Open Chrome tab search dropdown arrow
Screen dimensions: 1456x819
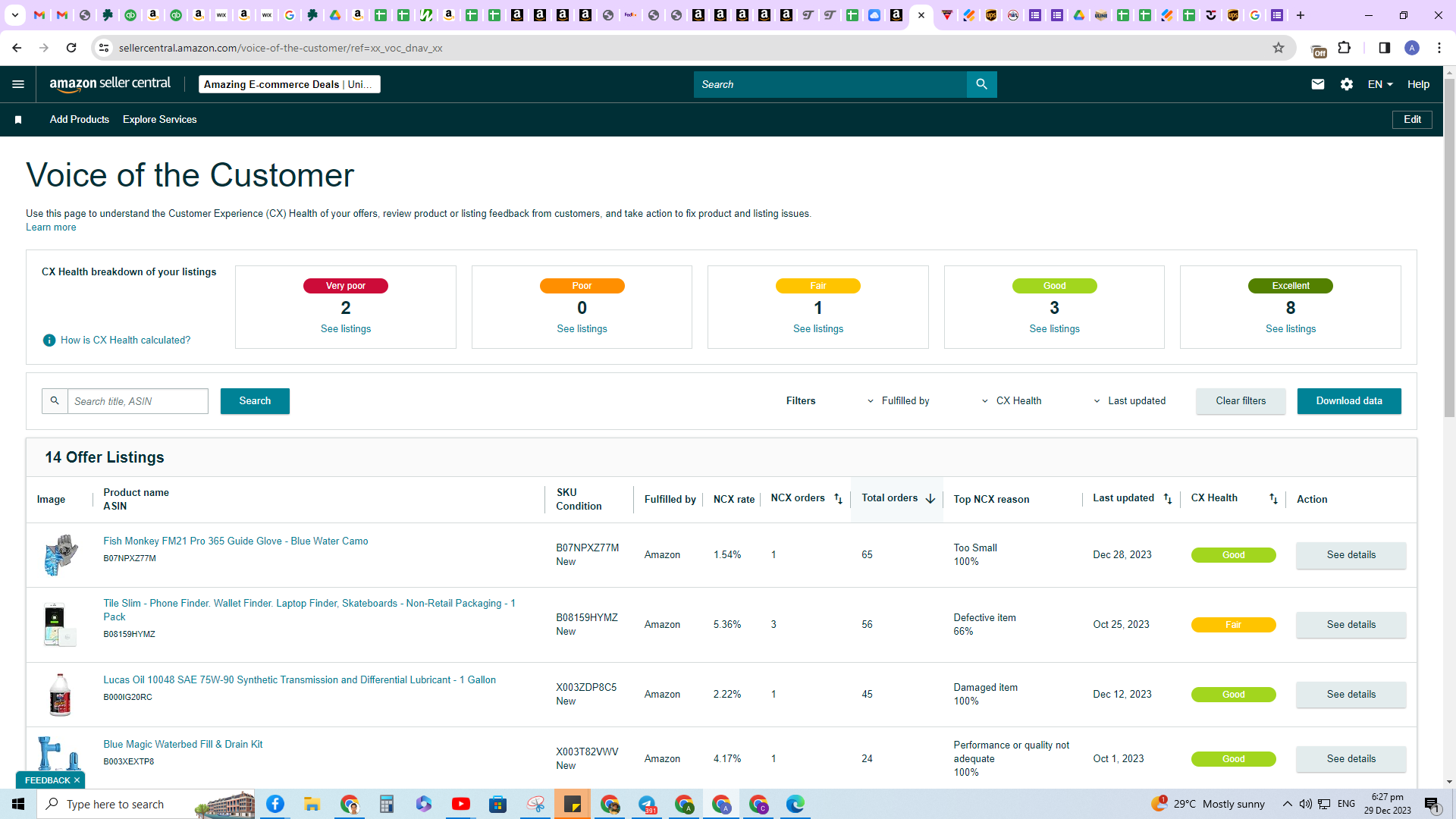tap(14, 15)
